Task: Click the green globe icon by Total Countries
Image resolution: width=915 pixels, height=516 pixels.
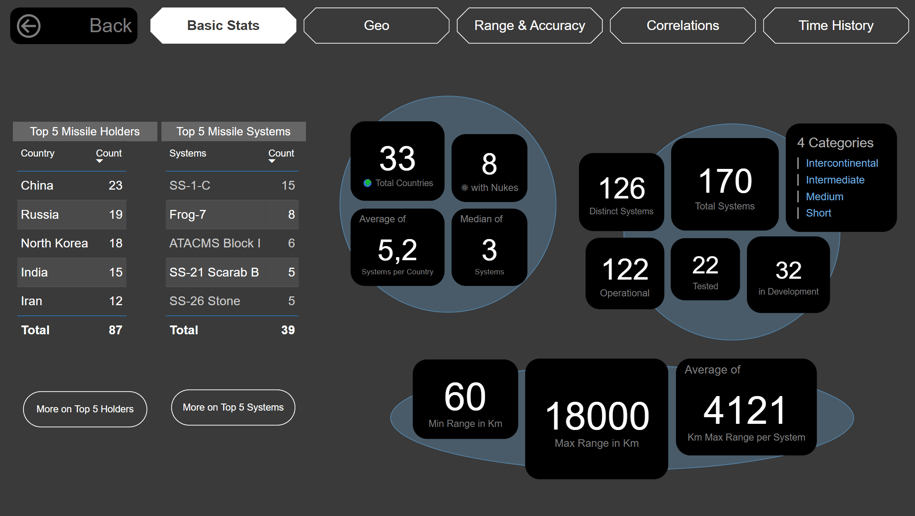Action: 367,183
